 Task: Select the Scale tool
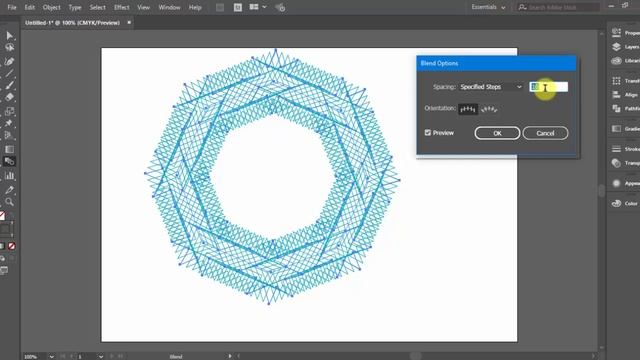click(9, 111)
